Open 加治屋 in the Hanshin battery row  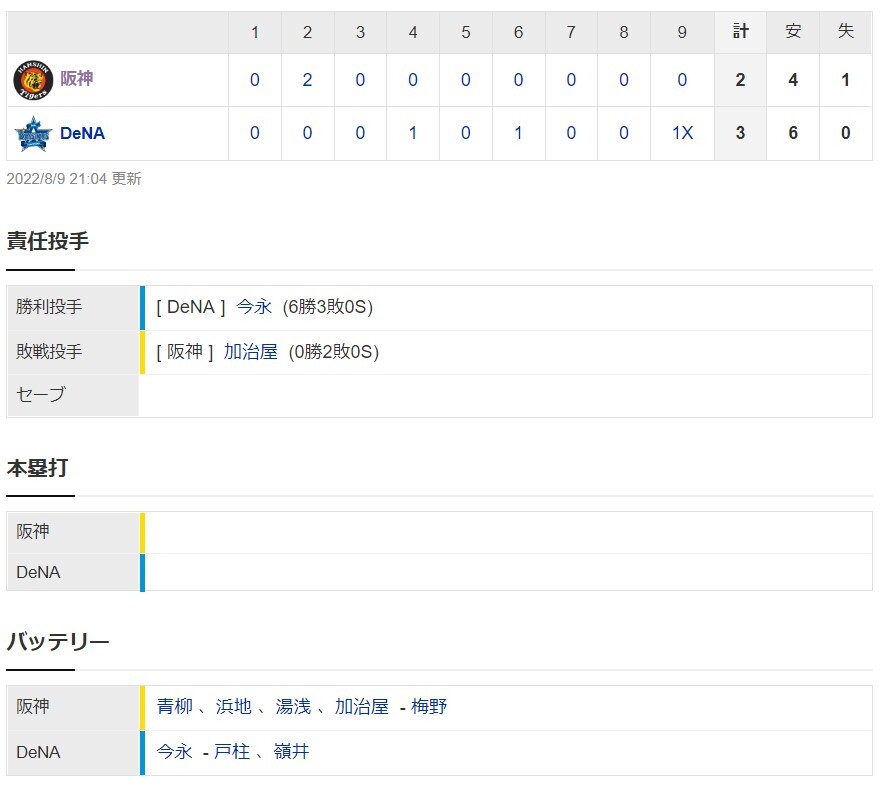pyautogui.click(x=362, y=706)
